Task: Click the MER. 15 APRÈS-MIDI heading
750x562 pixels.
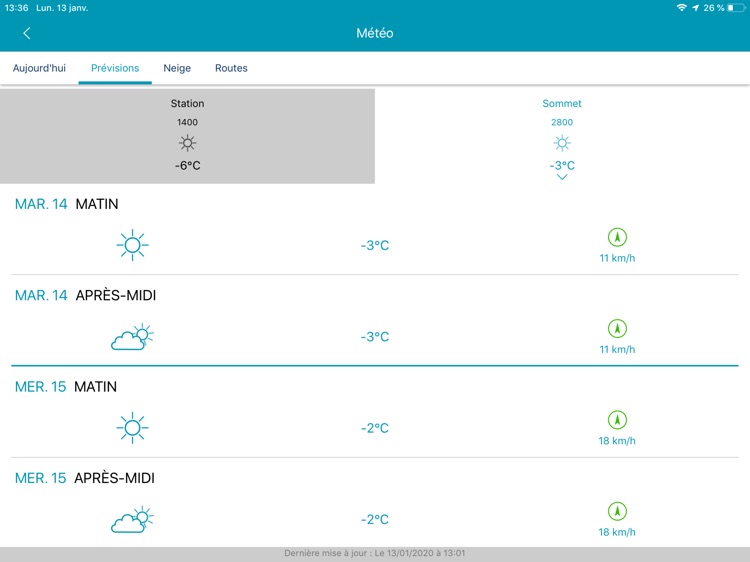Action: (x=85, y=478)
